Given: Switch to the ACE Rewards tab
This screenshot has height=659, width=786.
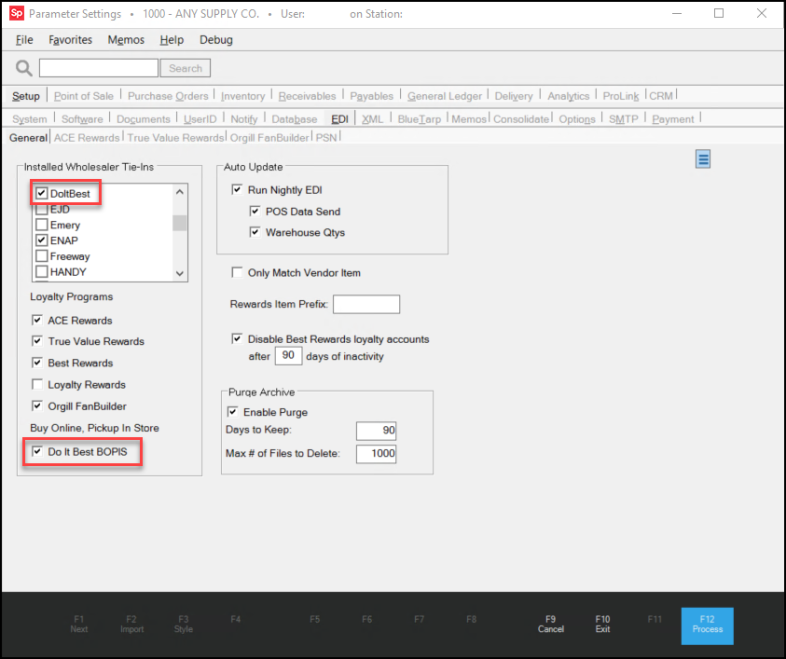Looking at the screenshot, I should [x=86, y=138].
